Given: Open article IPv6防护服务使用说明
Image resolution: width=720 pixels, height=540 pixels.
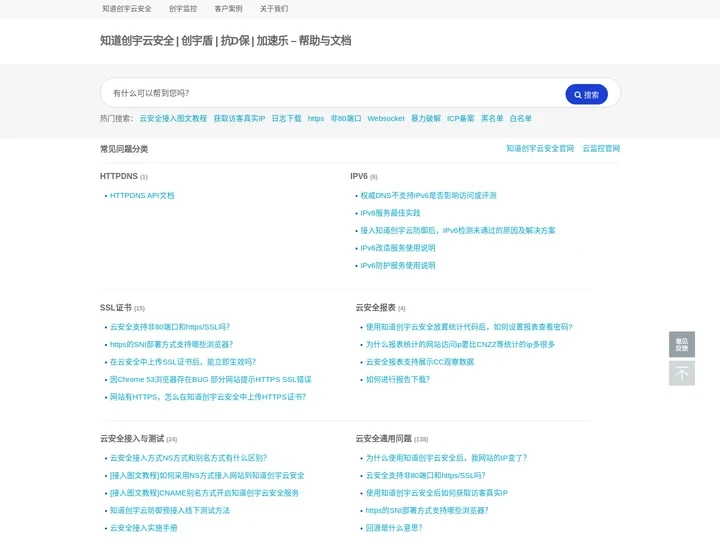Looking at the screenshot, I should pos(398,265).
